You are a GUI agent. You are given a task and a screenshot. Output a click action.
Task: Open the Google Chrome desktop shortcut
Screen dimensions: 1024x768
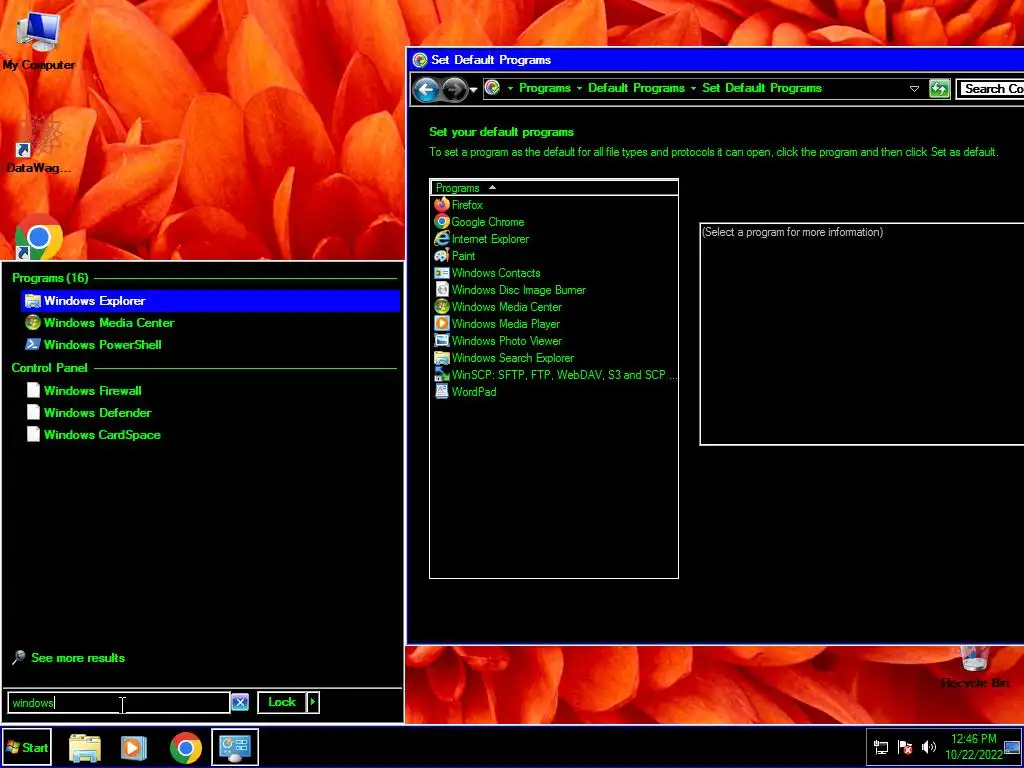38,238
